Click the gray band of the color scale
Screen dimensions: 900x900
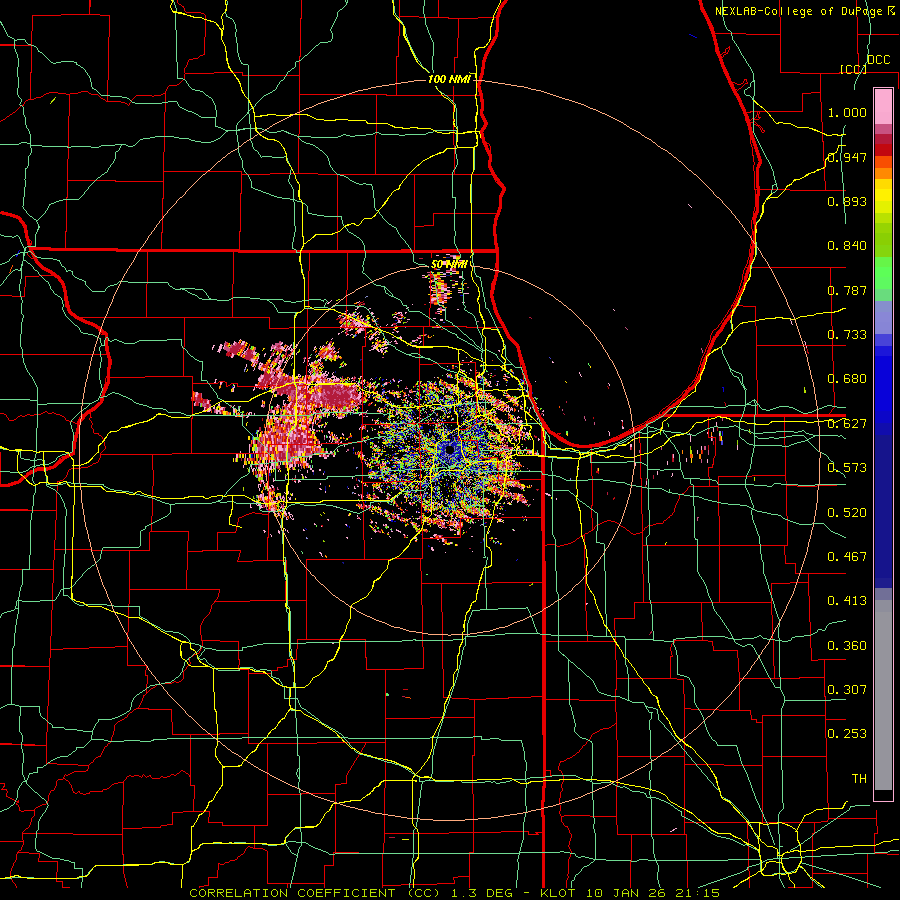click(x=883, y=695)
